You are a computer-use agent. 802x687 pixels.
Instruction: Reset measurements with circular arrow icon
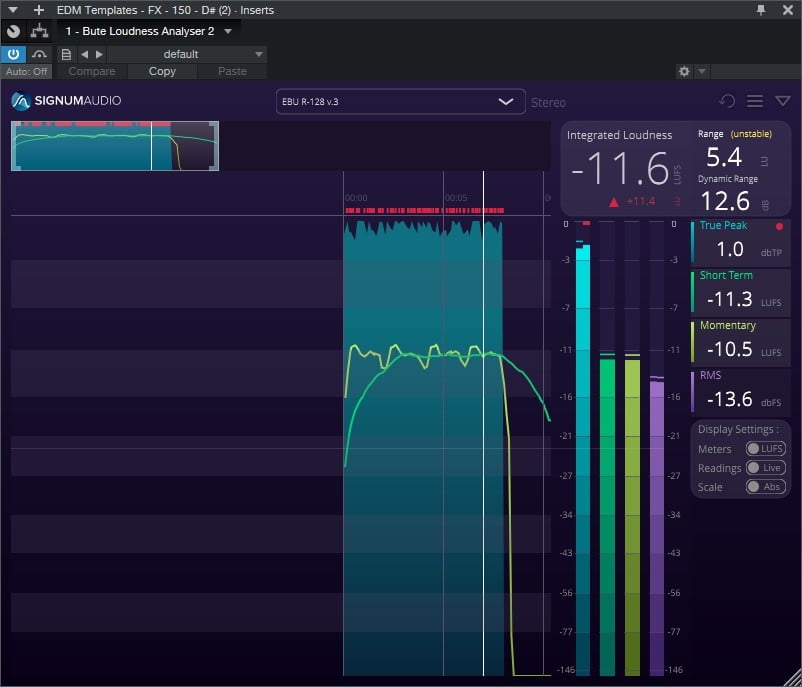[727, 101]
